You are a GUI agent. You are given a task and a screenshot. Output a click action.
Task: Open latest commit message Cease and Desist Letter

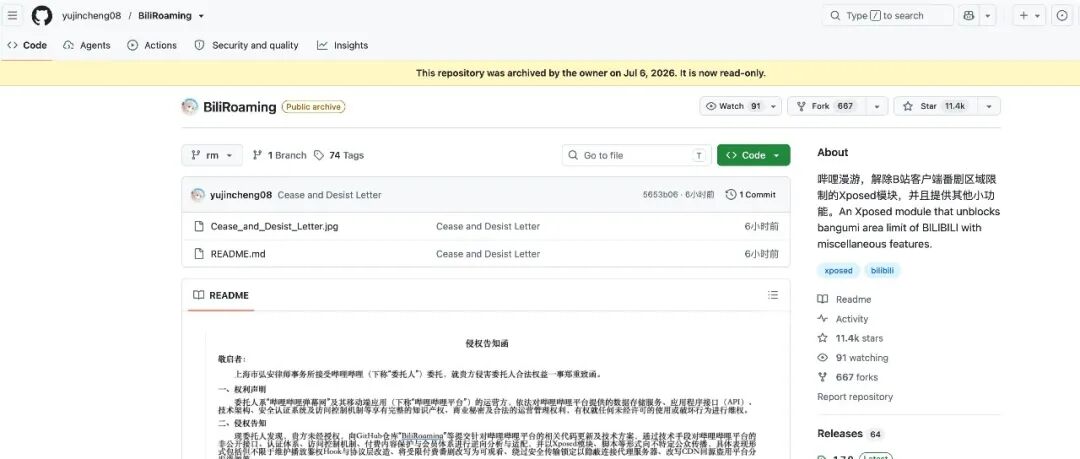(329, 195)
